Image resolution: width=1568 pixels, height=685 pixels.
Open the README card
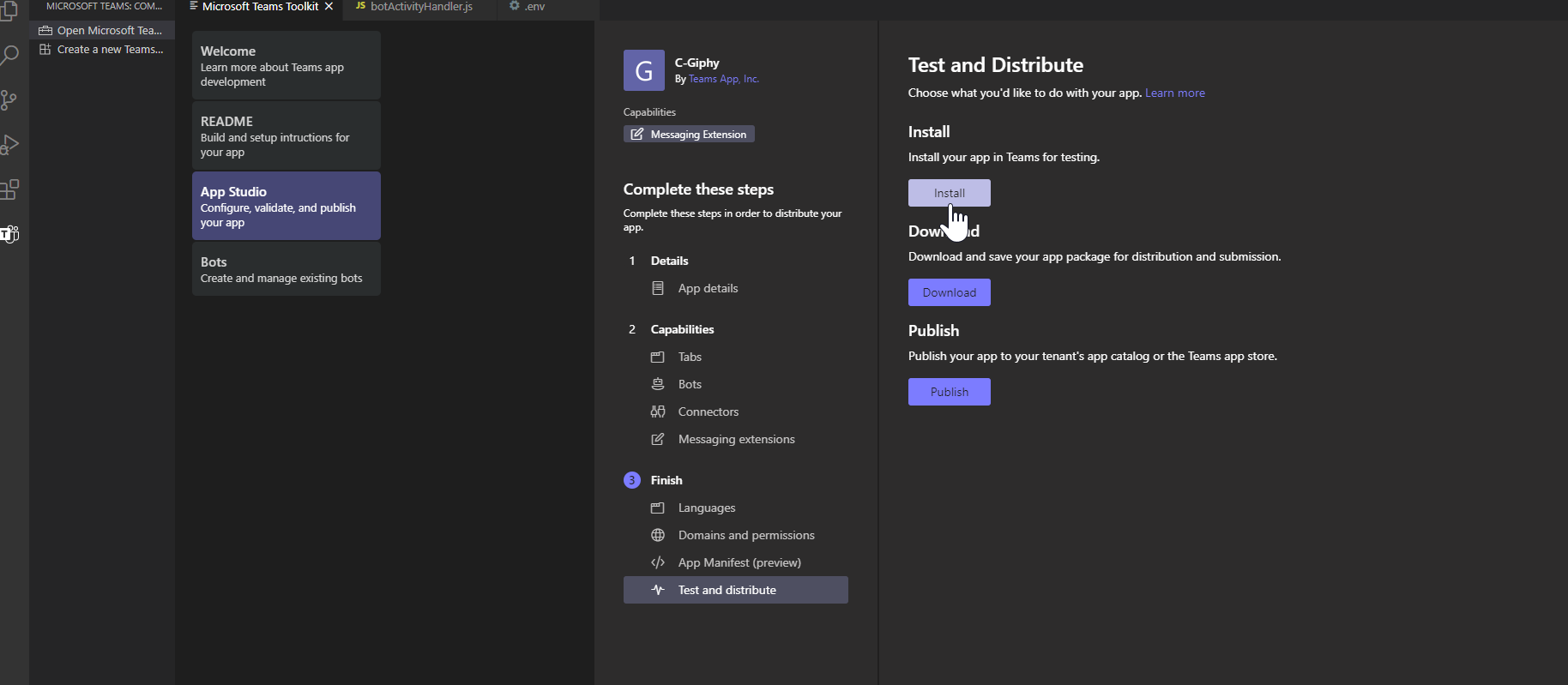click(286, 135)
